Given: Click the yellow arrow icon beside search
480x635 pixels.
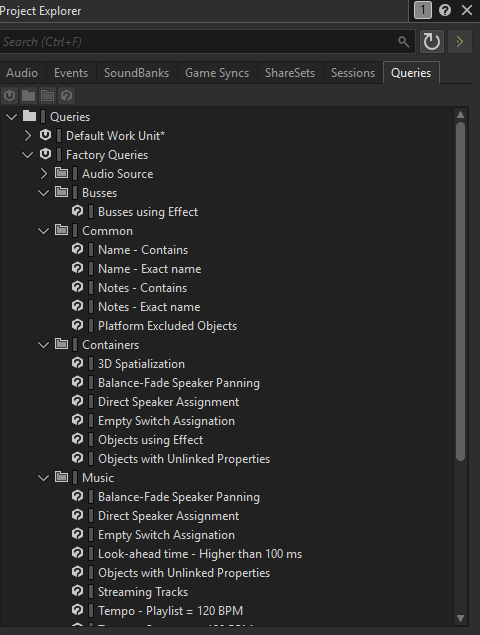Looking at the screenshot, I should click(460, 42).
